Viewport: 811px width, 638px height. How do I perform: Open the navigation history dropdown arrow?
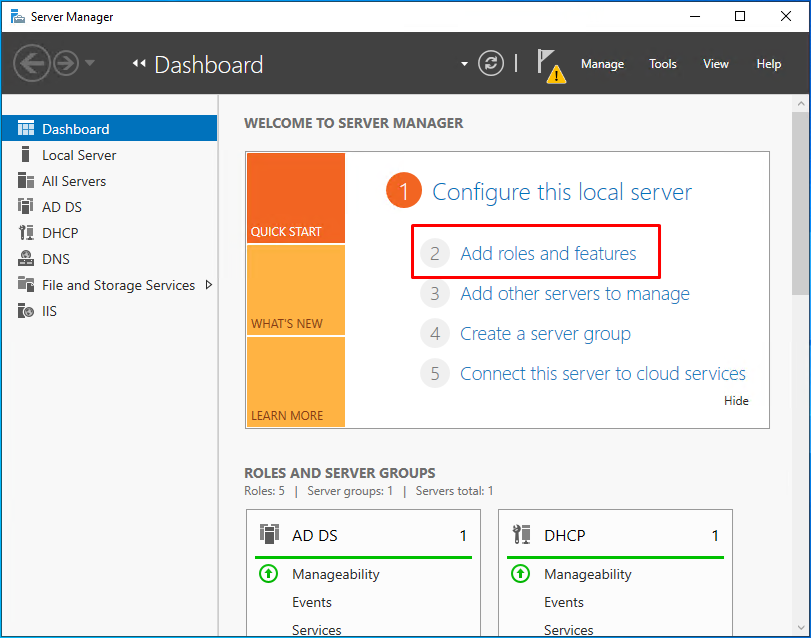pyautogui.click(x=89, y=63)
